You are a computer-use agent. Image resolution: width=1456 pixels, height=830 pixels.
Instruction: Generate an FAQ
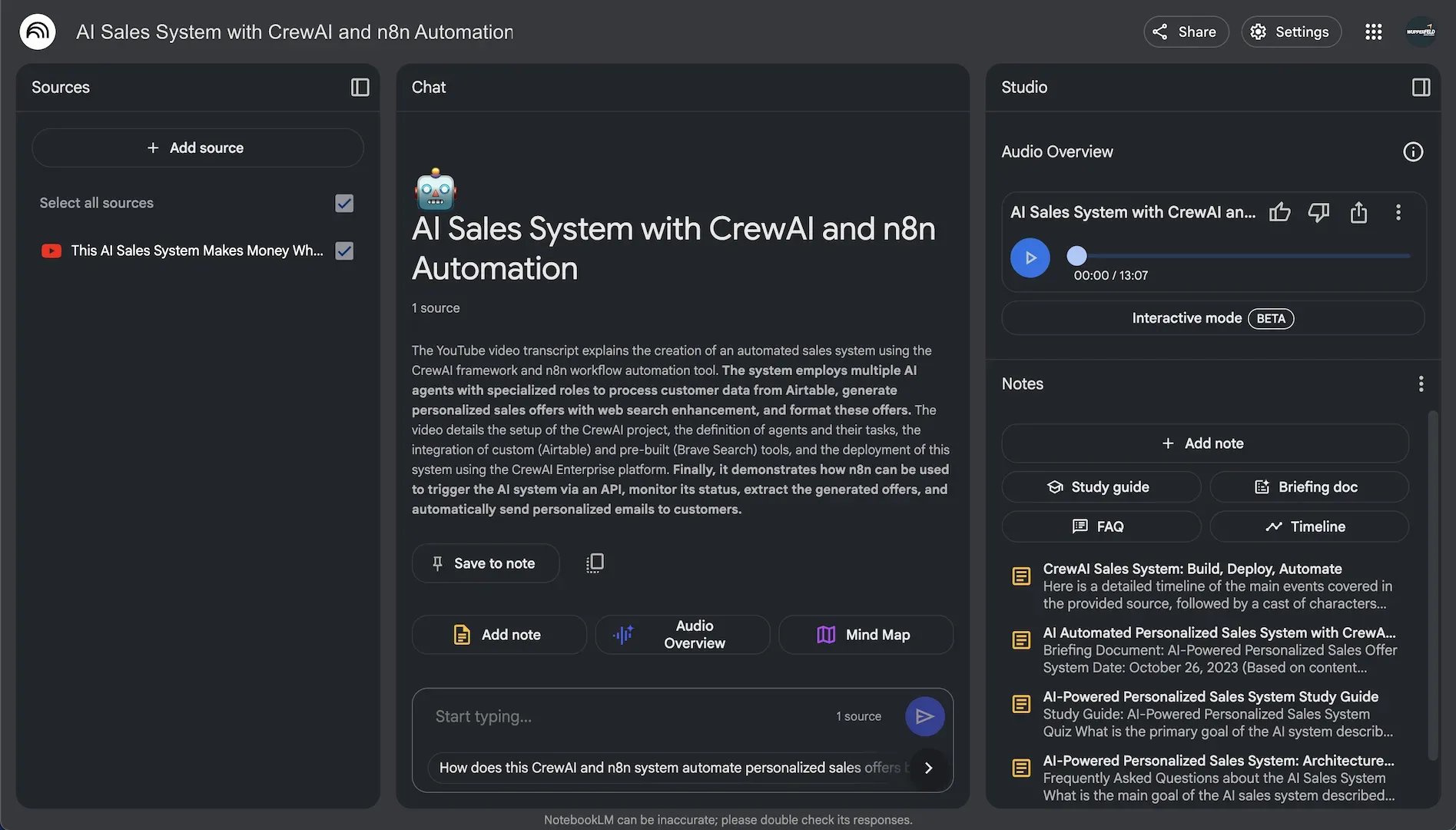click(1100, 526)
